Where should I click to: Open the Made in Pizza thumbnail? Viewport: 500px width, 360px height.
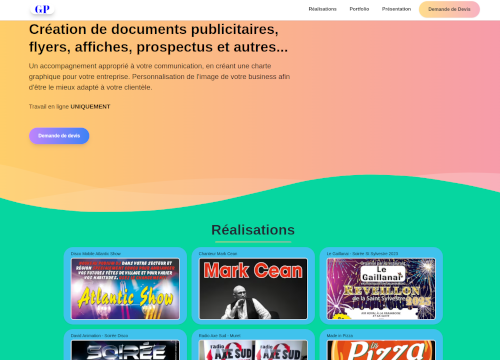pos(381,350)
